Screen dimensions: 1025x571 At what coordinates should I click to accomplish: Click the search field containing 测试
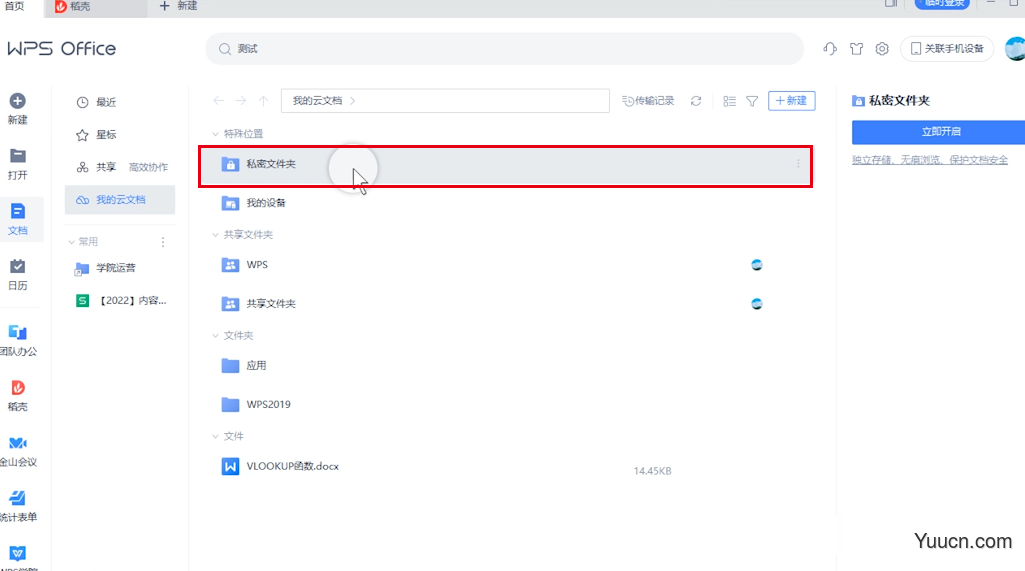tap(505, 49)
